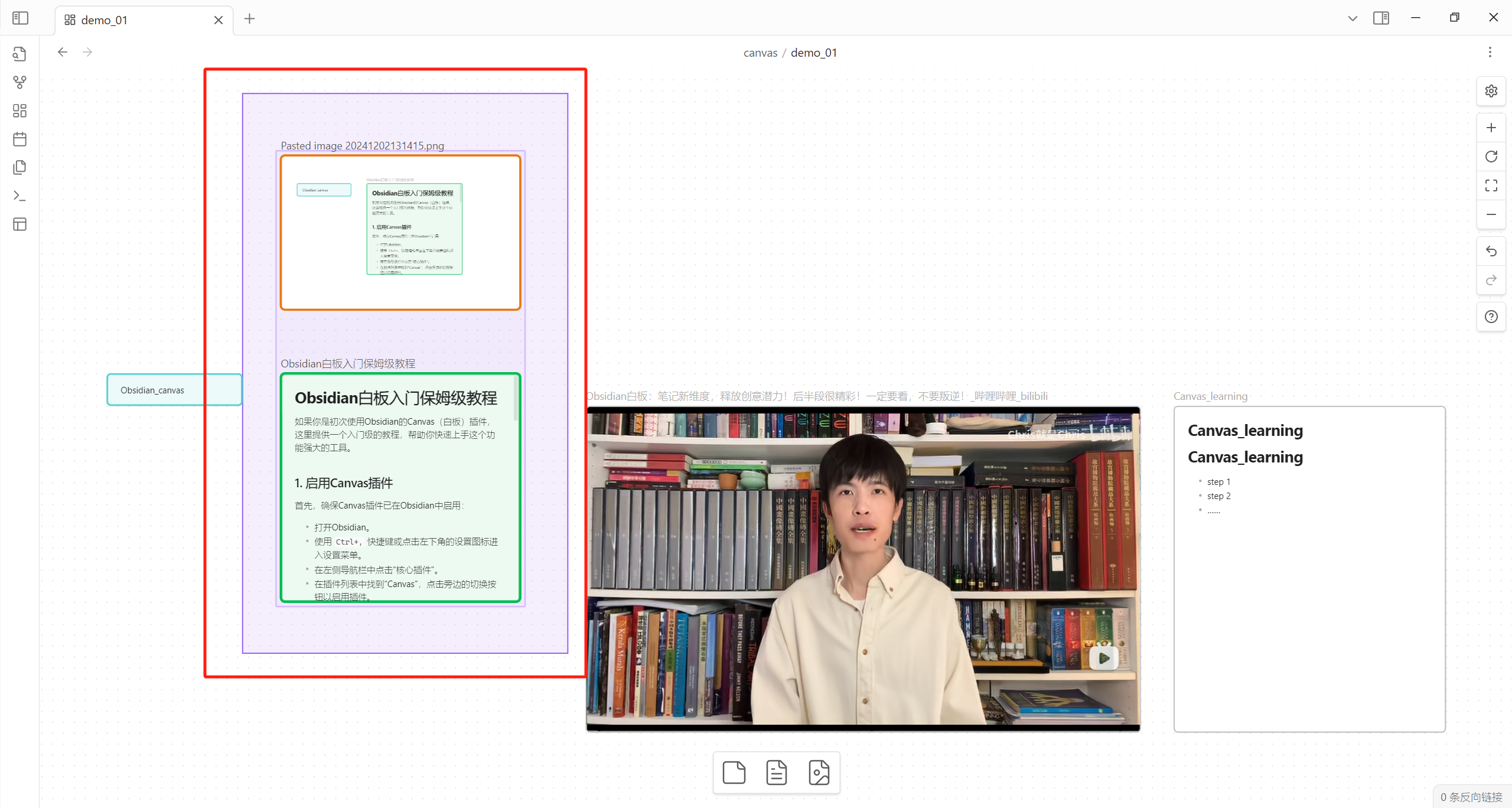The height and width of the screenshot is (808, 1512).
Task: Reset canvas zoom icon
Action: click(1491, 157)
